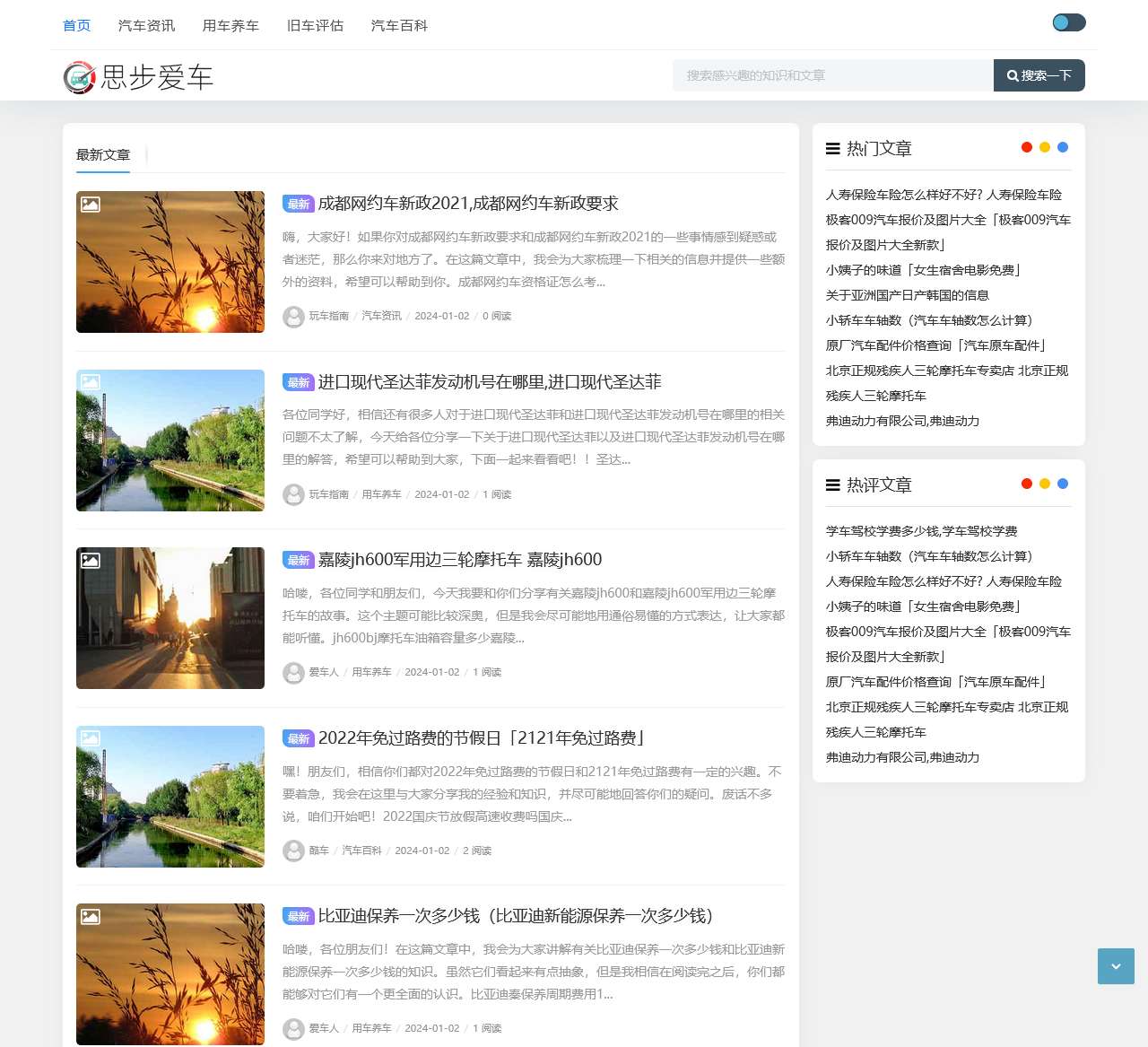The image size is (1148, 1047).
Task: Click the blue dot in 热评文章 header
Action: (x=1063, y=484)
